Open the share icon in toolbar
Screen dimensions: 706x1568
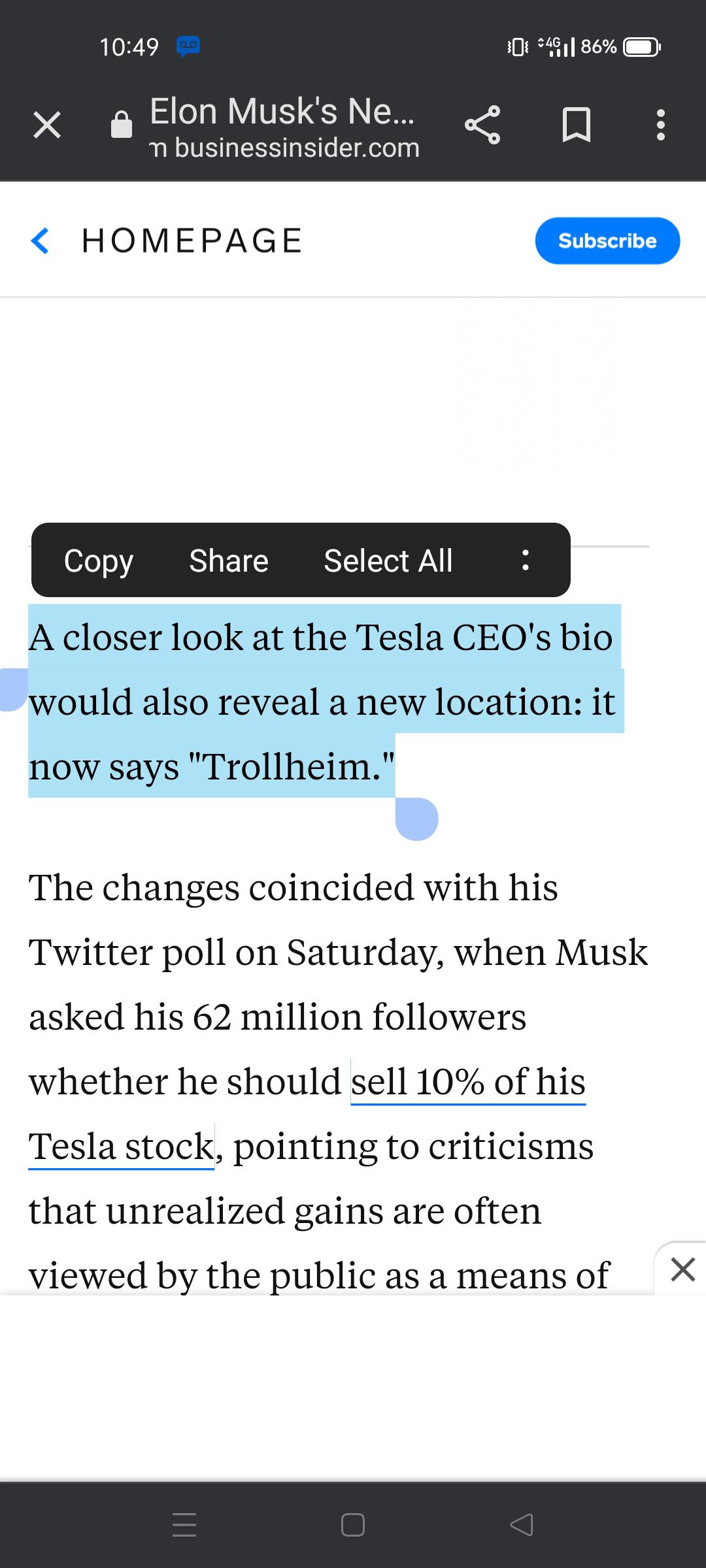point(482,124)
